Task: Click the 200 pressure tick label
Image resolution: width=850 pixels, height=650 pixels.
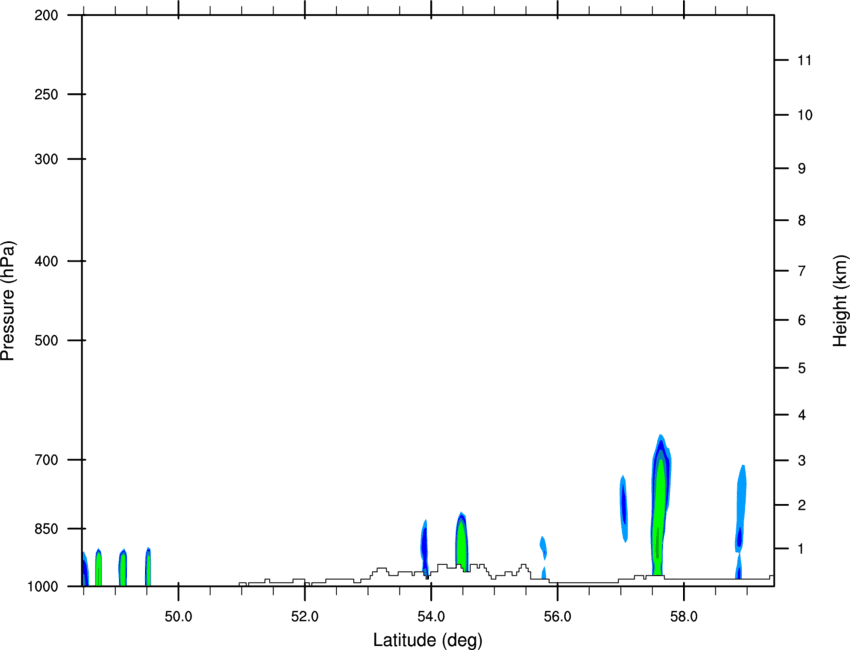Action: [47, 15]
